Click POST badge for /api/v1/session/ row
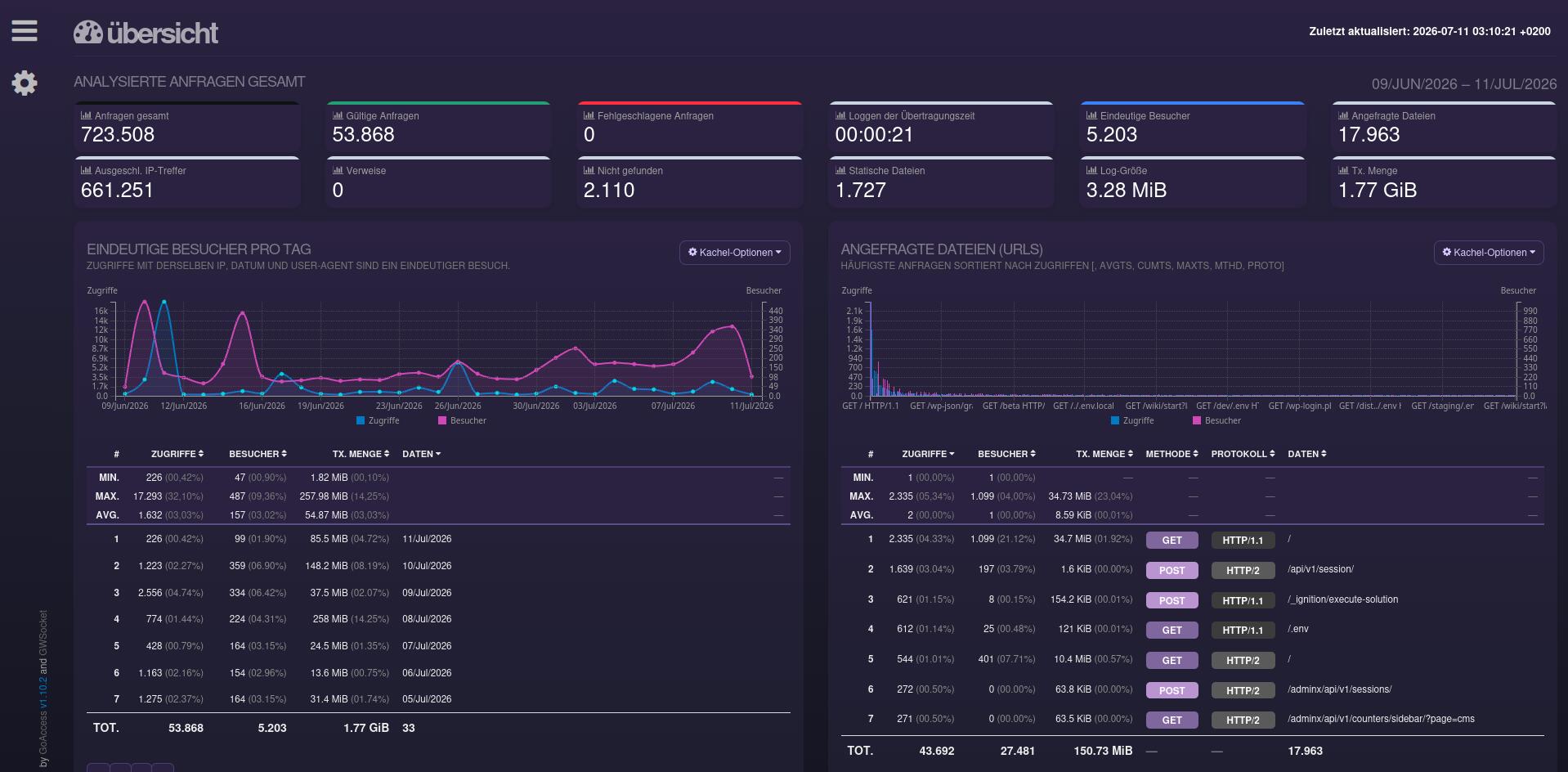This screenshot has height=772, width=1568. pos(1172,571)
